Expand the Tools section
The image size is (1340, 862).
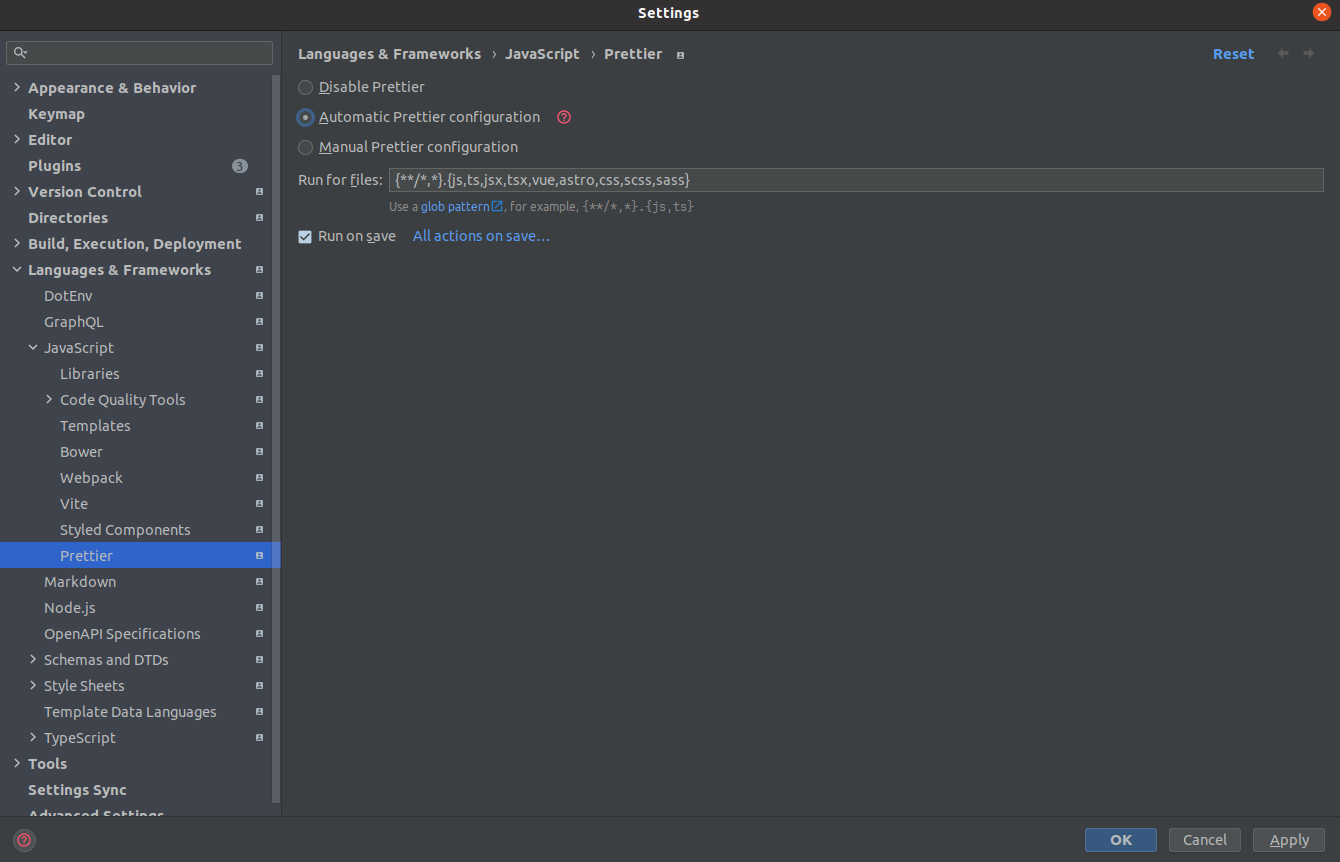pyautogui.click(x=17, y=764)
